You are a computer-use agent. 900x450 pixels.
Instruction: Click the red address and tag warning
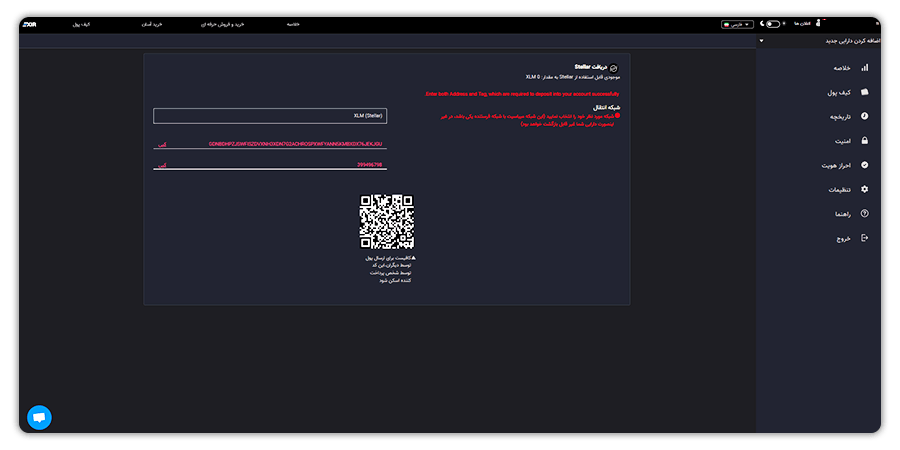(522, 94)
